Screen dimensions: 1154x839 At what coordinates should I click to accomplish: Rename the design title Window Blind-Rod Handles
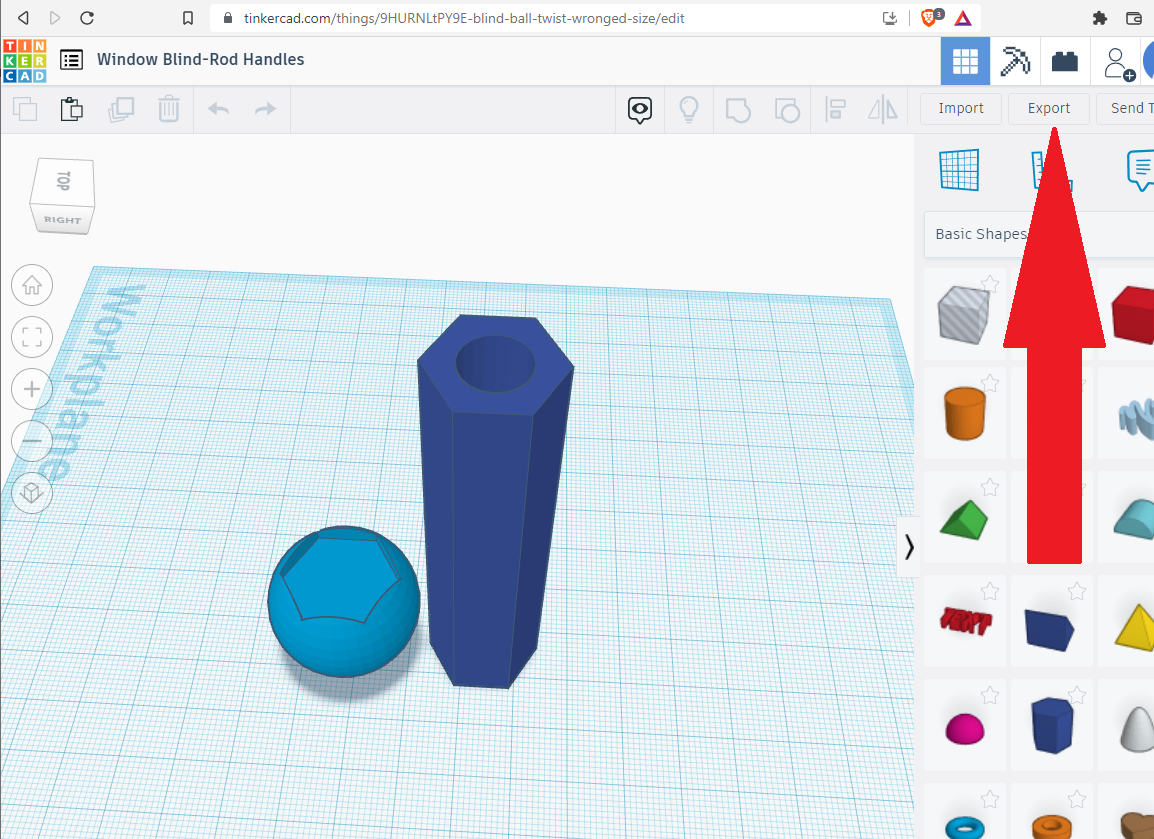pos(201,60)
